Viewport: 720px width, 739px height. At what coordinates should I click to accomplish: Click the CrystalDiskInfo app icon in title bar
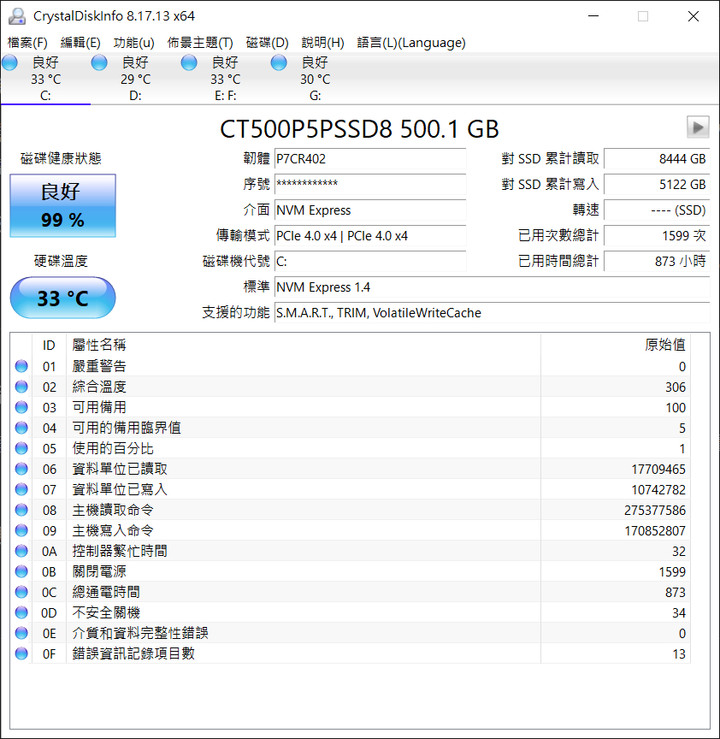click(17, 16)
